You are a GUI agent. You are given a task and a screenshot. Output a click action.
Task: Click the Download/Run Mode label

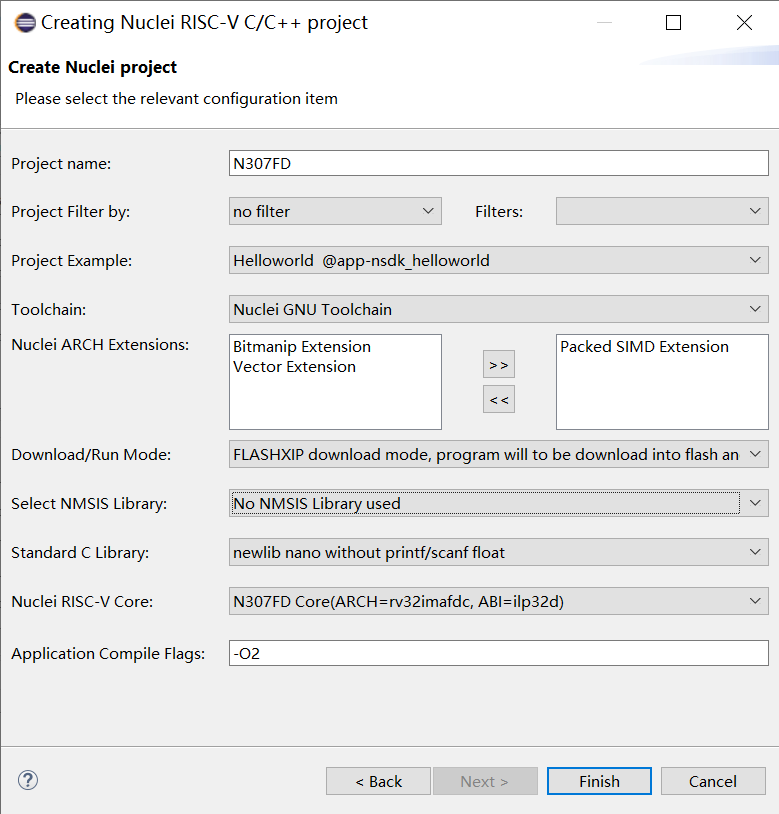91,454
